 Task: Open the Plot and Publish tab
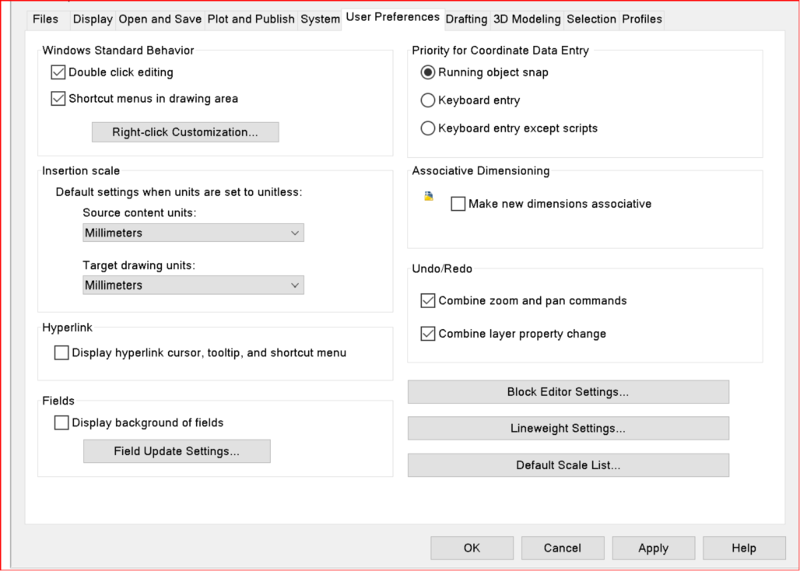pos(251,19)
